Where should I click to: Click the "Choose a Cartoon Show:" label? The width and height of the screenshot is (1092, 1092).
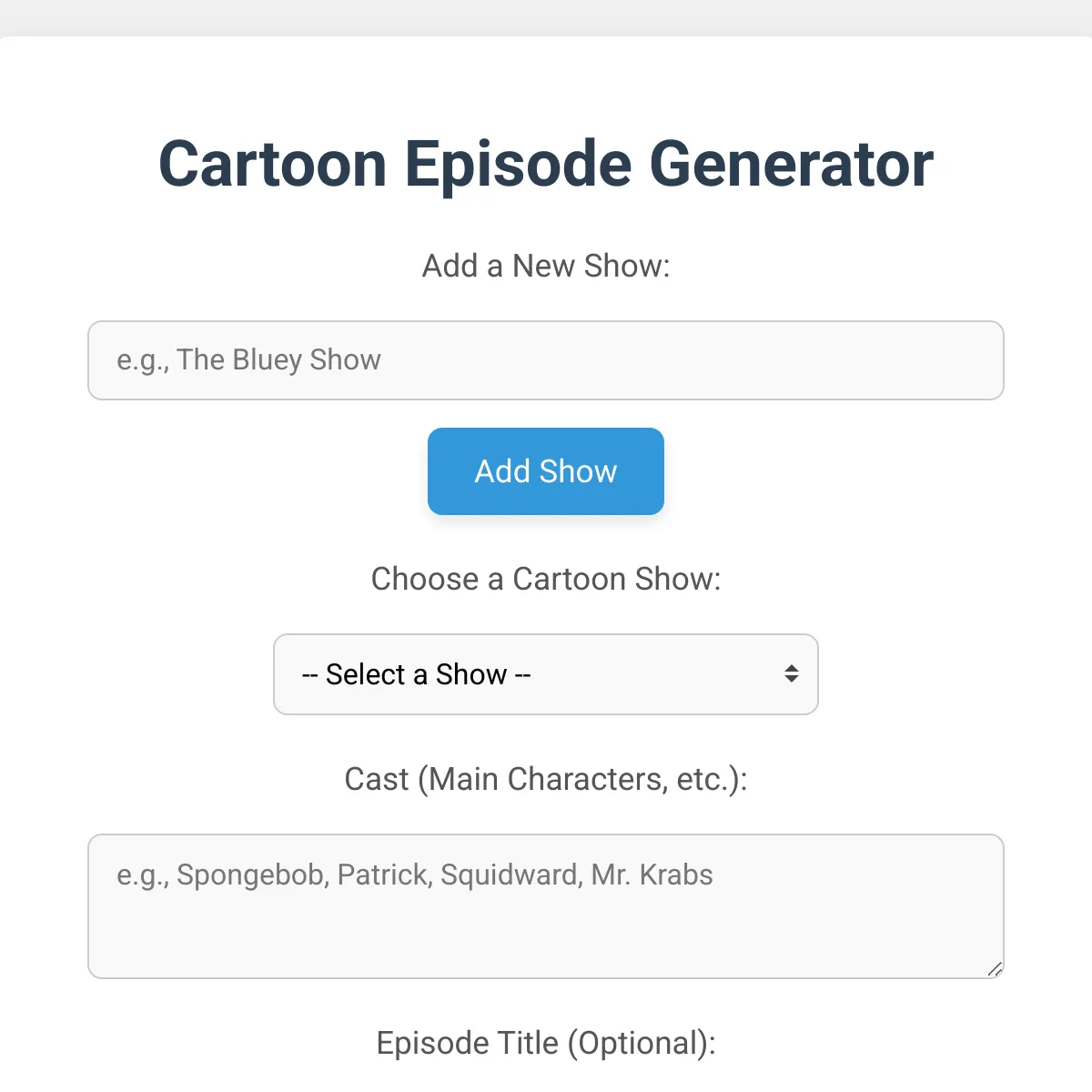pyautogui.click(x=546, y=579)
